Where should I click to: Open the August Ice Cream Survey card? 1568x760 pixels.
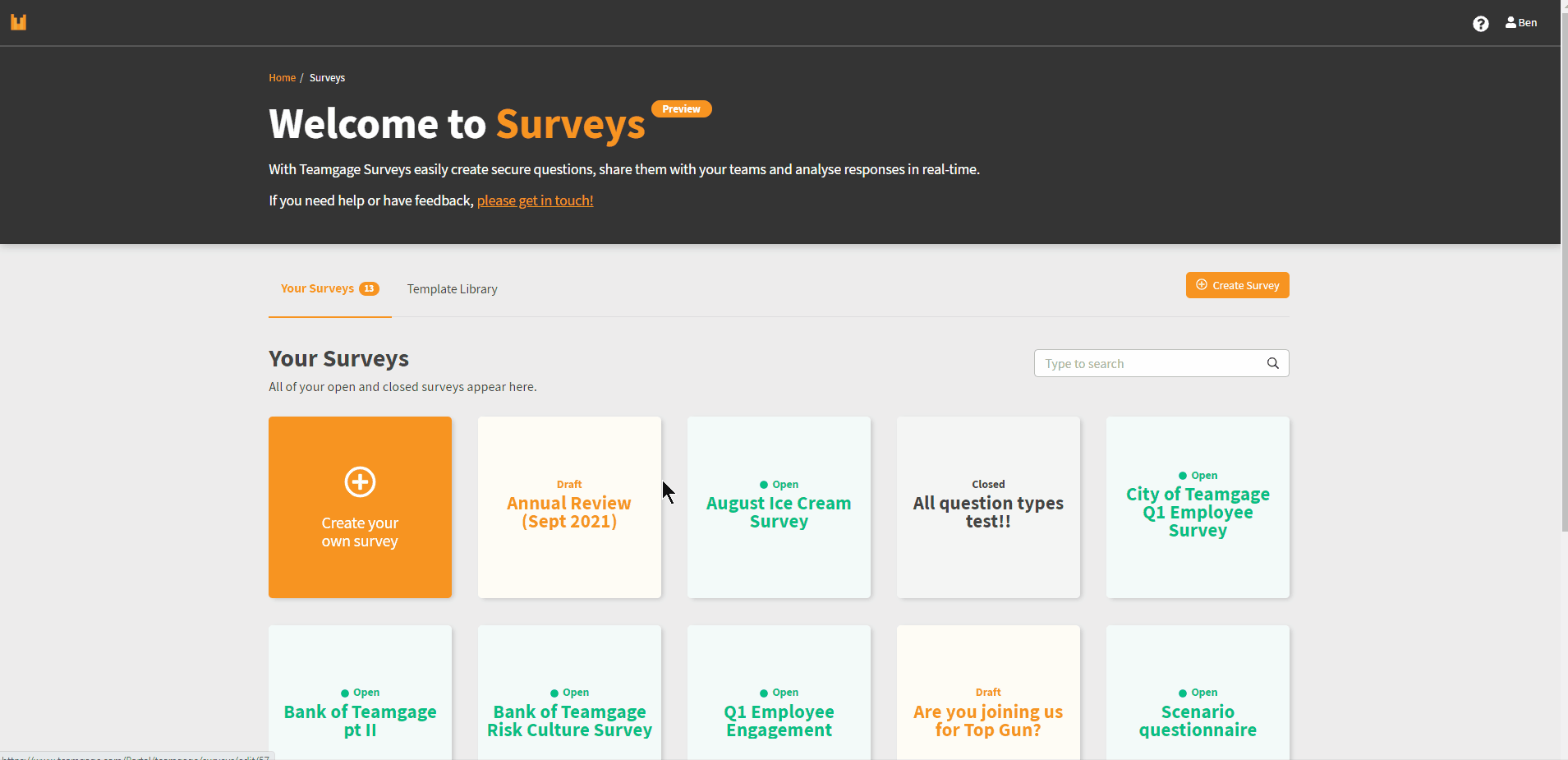[779, 507]
